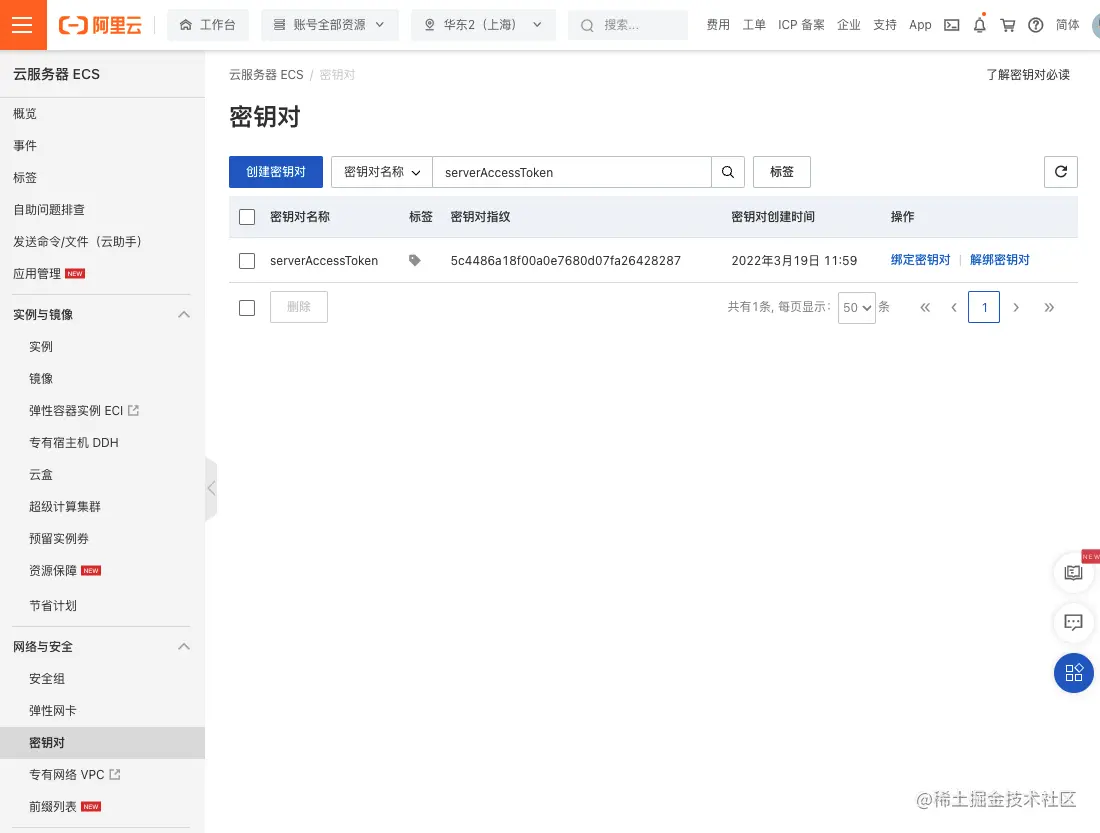
Task: Switch language via 简体
Action: (1068, 25)
